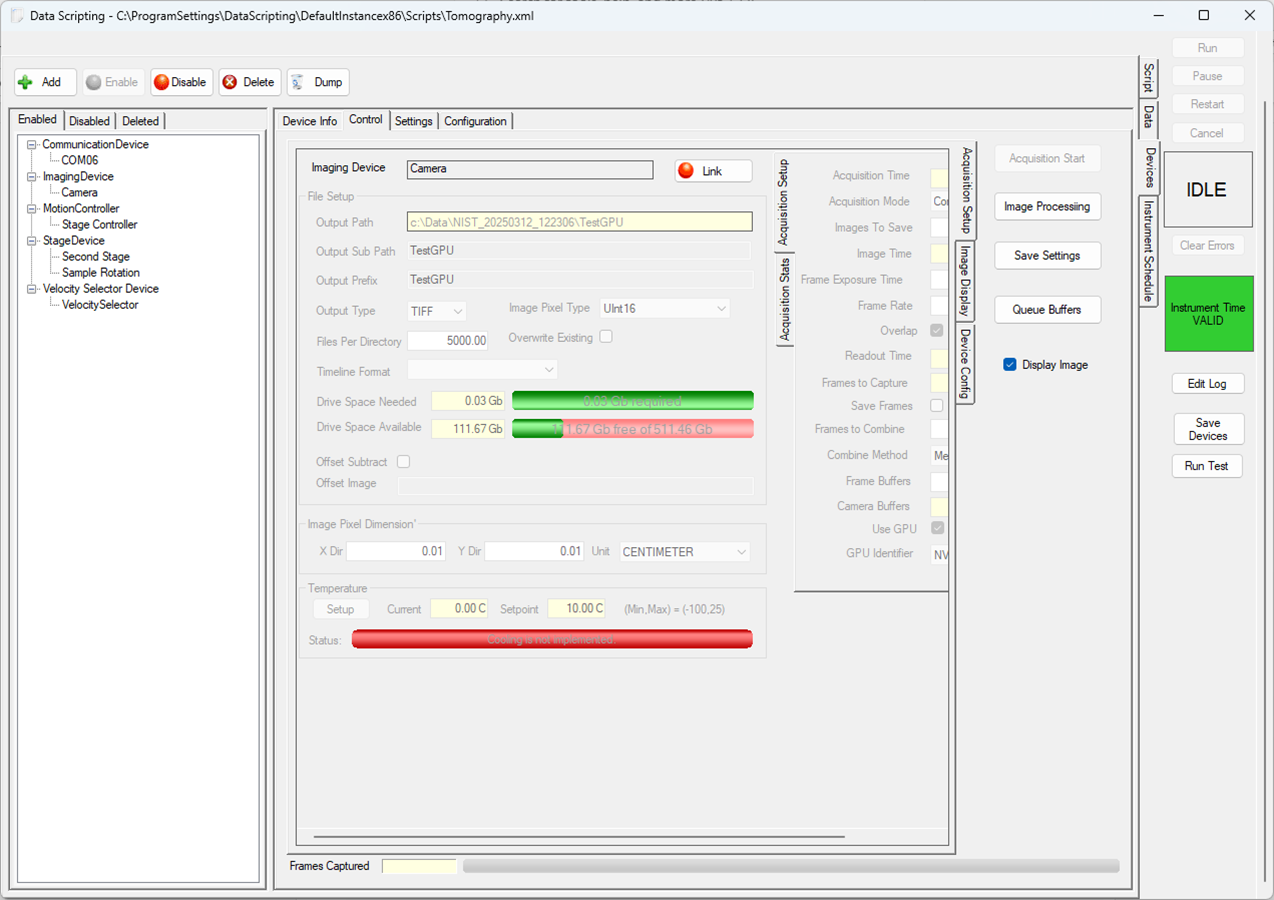Open the Image Pixel Type dropdown
This screenshot has height=900, width=1274.
click(664, 309)
